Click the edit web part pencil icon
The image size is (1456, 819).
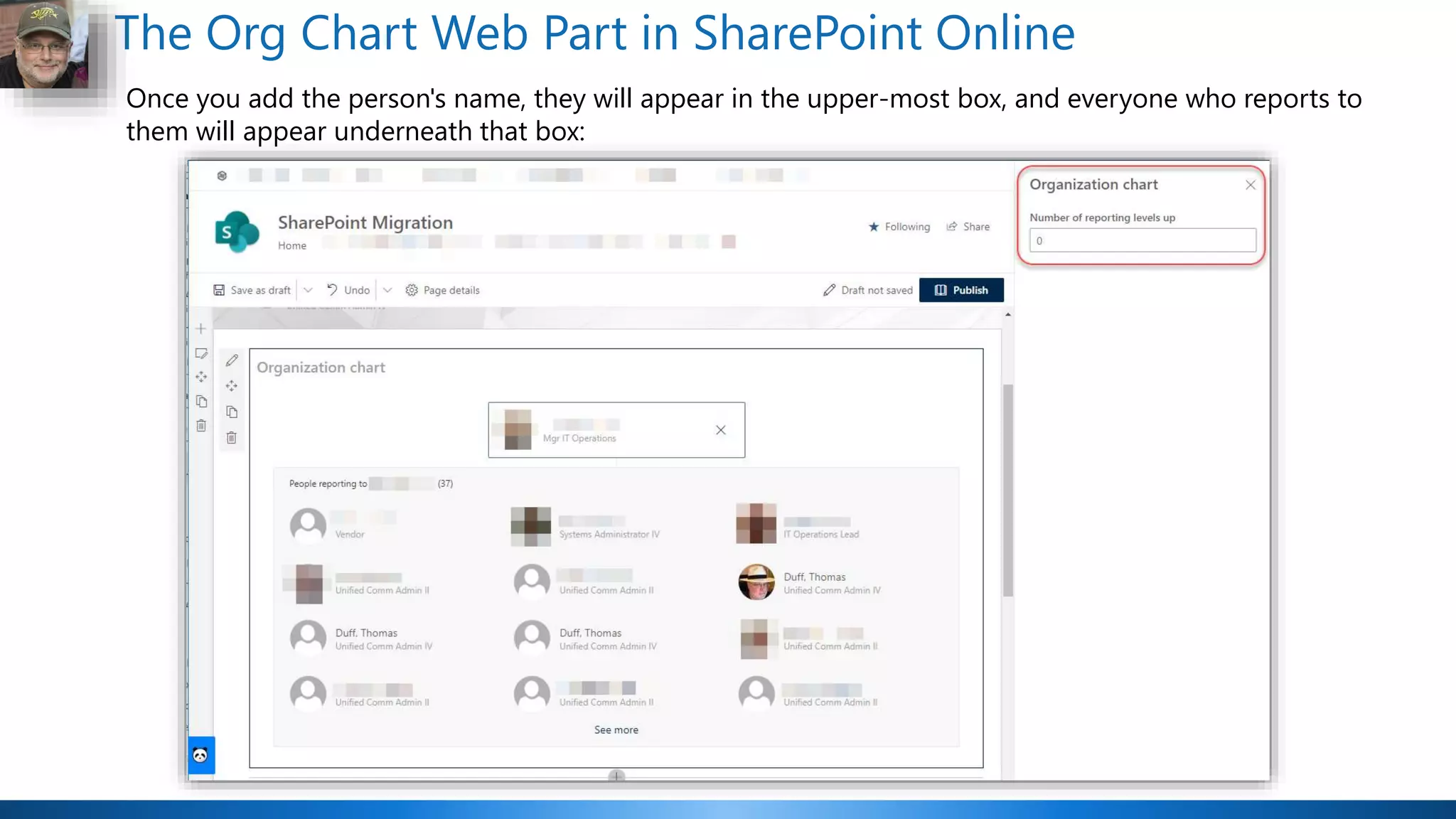(x=232, y=360)
